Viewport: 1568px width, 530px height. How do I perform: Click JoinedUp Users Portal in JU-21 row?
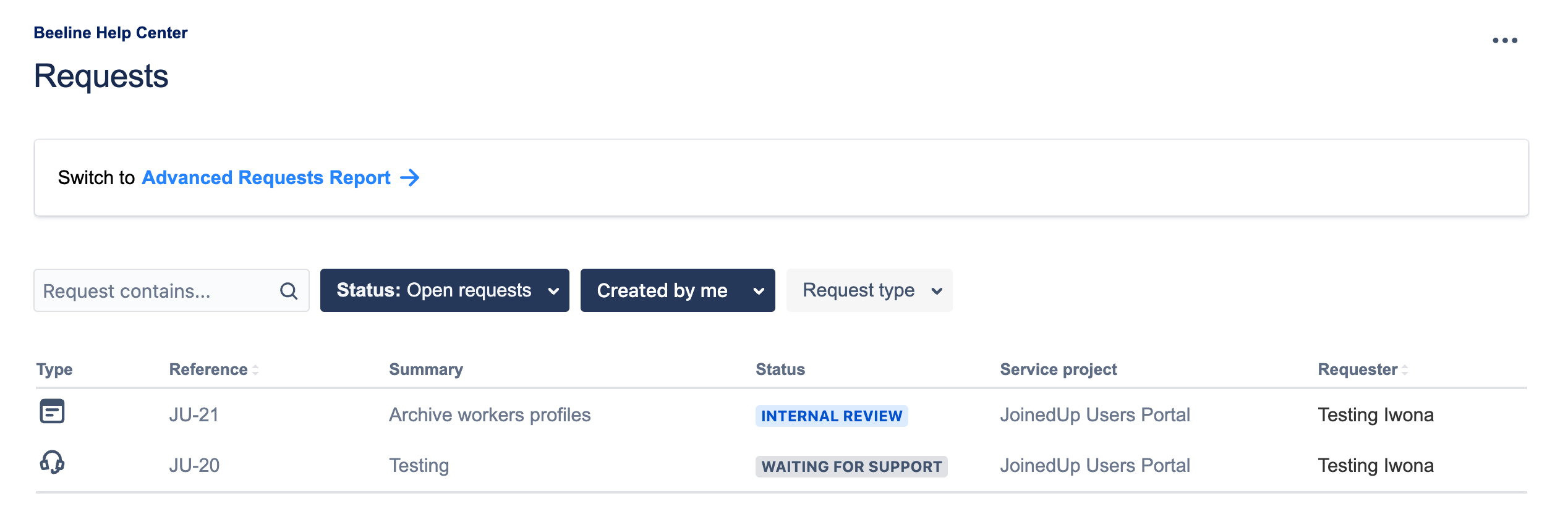coord(1094,415)
